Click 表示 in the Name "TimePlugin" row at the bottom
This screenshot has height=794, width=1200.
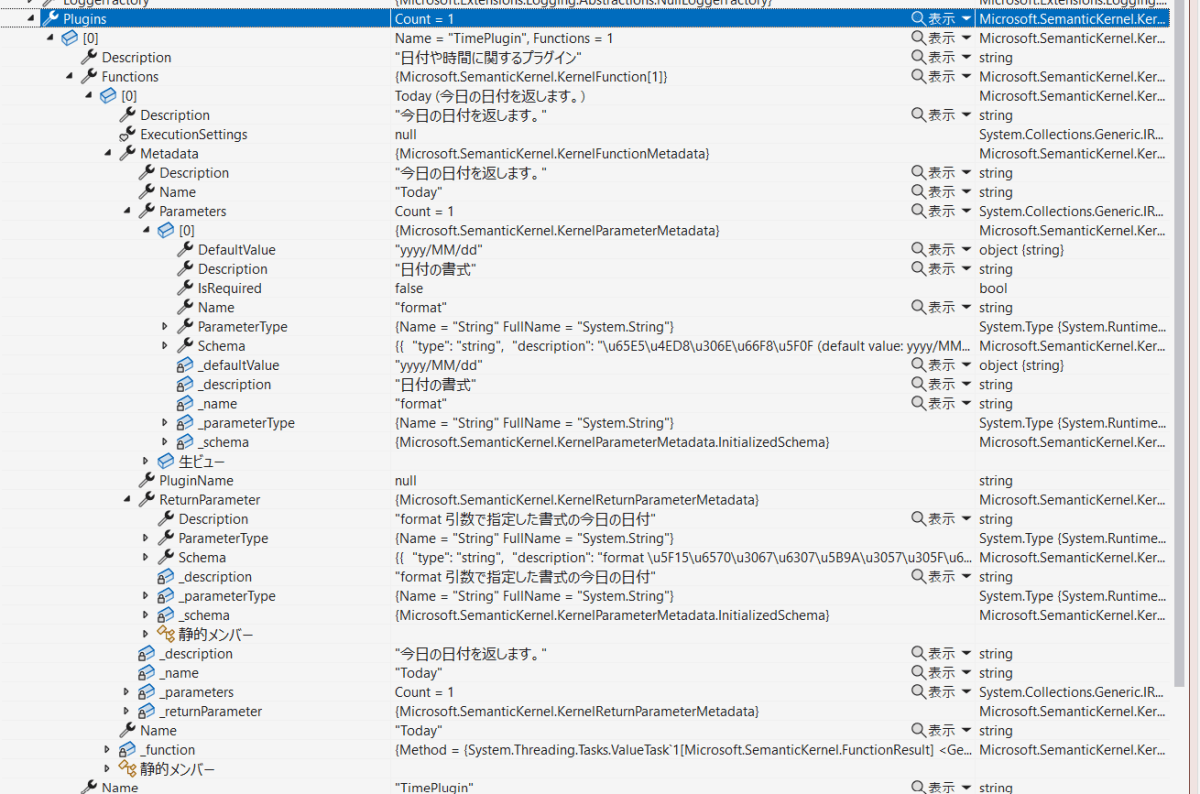[x=941, y=788]
